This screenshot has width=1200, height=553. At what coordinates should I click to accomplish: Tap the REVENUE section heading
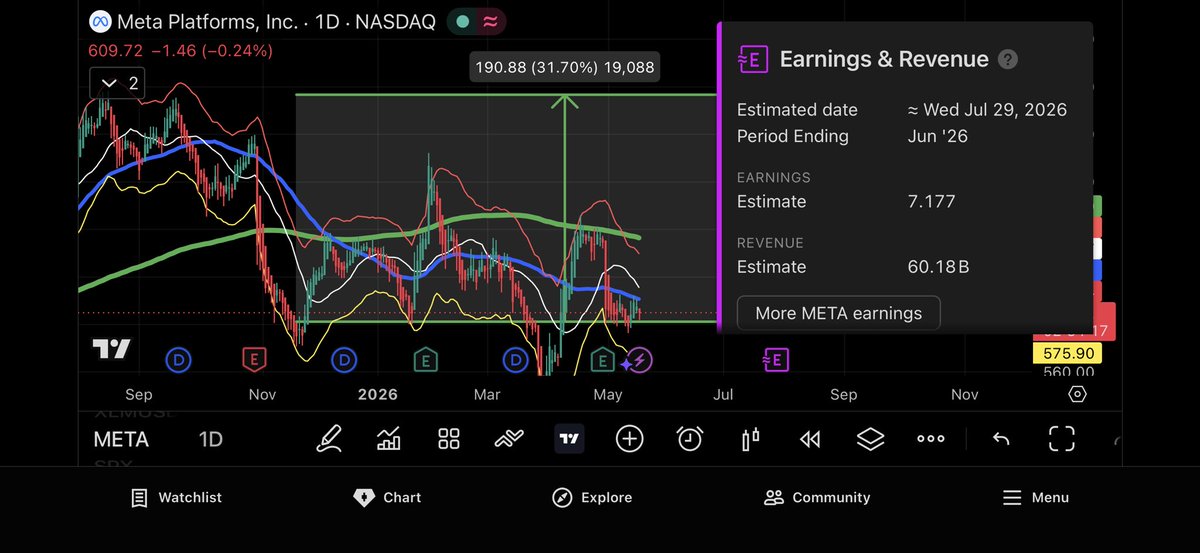[770, 243]
